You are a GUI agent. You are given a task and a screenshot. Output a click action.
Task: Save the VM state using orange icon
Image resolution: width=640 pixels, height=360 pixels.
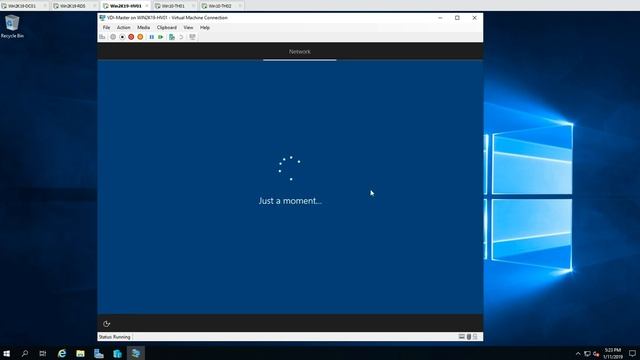pos(140,37)
